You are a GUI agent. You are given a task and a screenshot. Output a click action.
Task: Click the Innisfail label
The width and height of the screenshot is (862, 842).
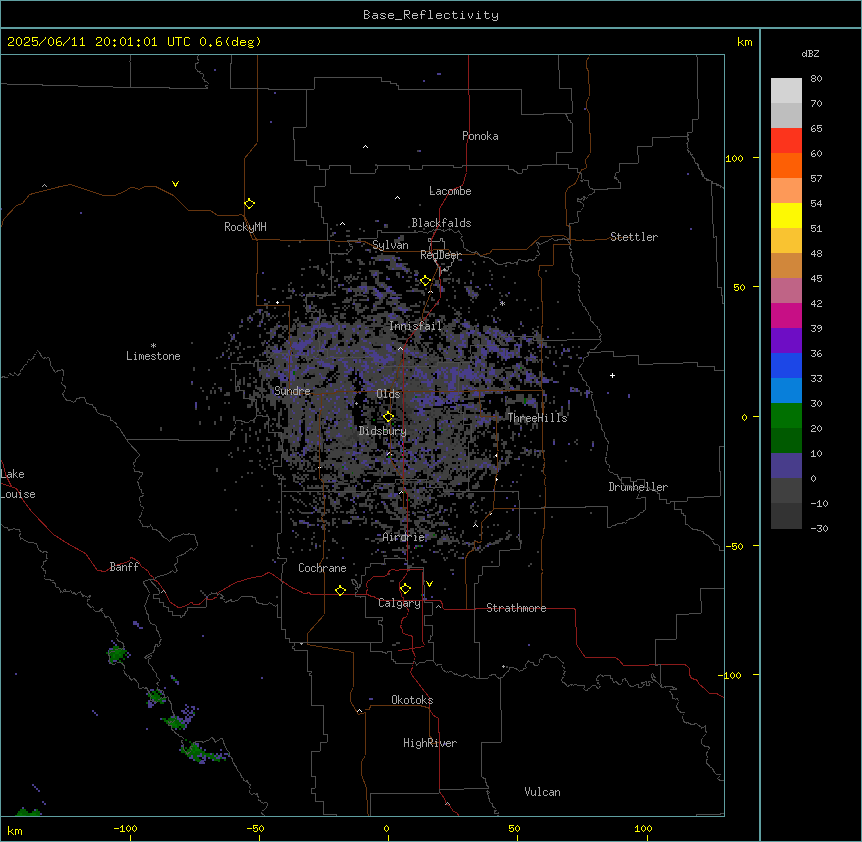[x=415, y=326]
